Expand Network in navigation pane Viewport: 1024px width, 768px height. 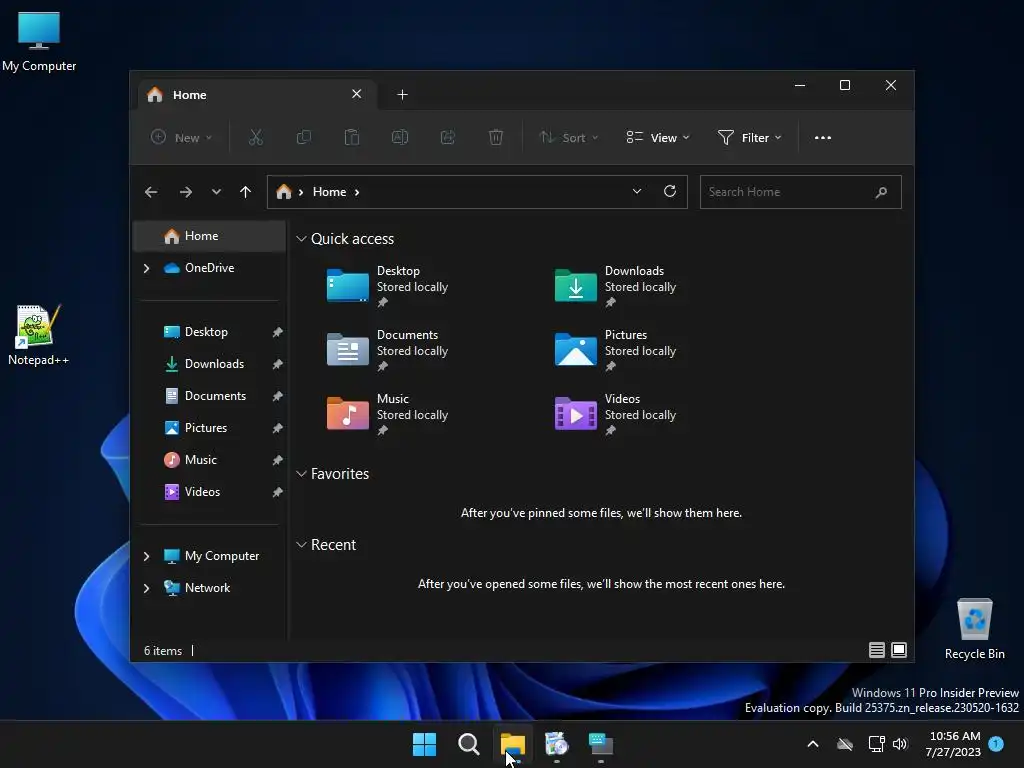[146, 588]
